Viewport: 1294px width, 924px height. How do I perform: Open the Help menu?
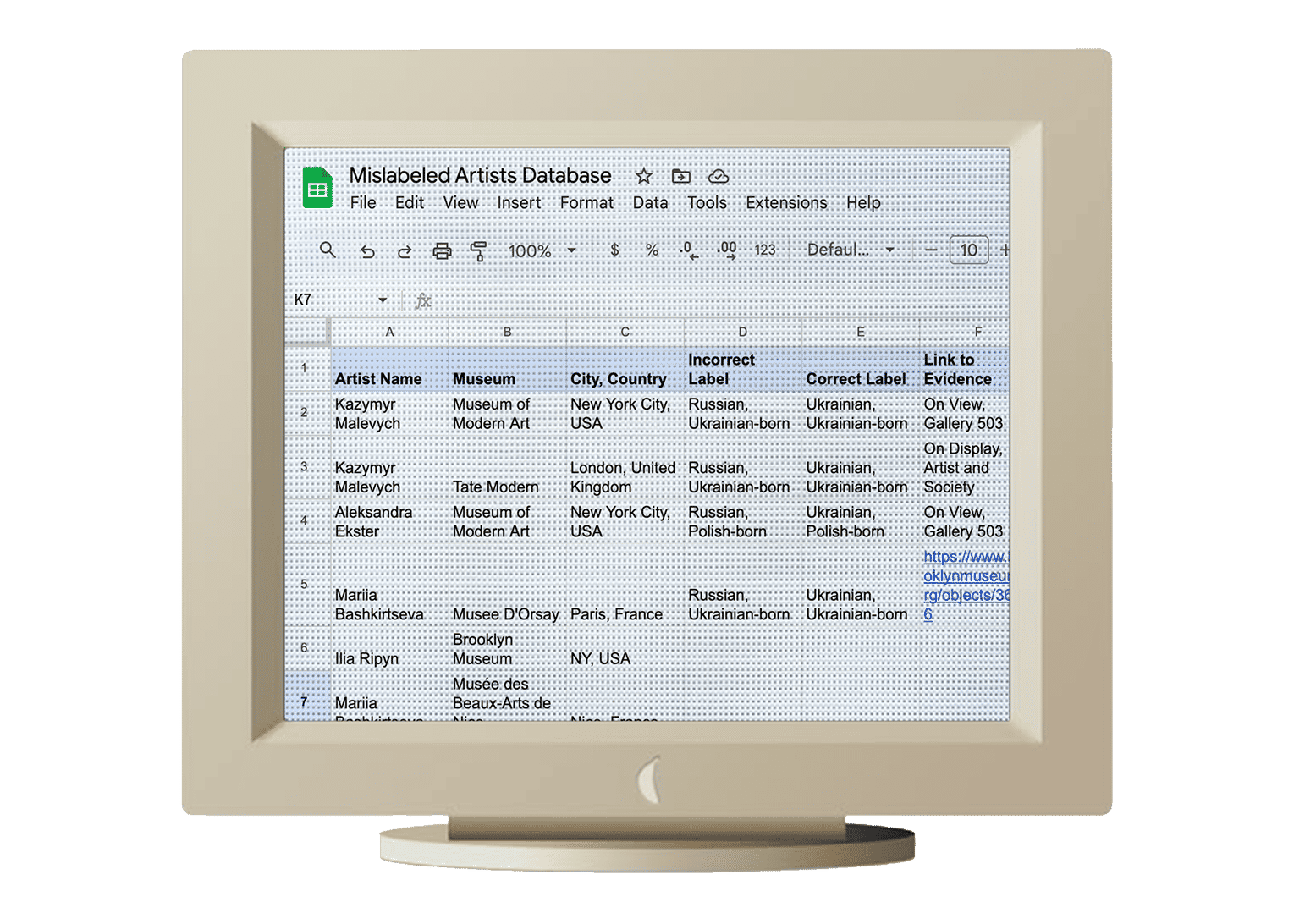tap(863, 203)
